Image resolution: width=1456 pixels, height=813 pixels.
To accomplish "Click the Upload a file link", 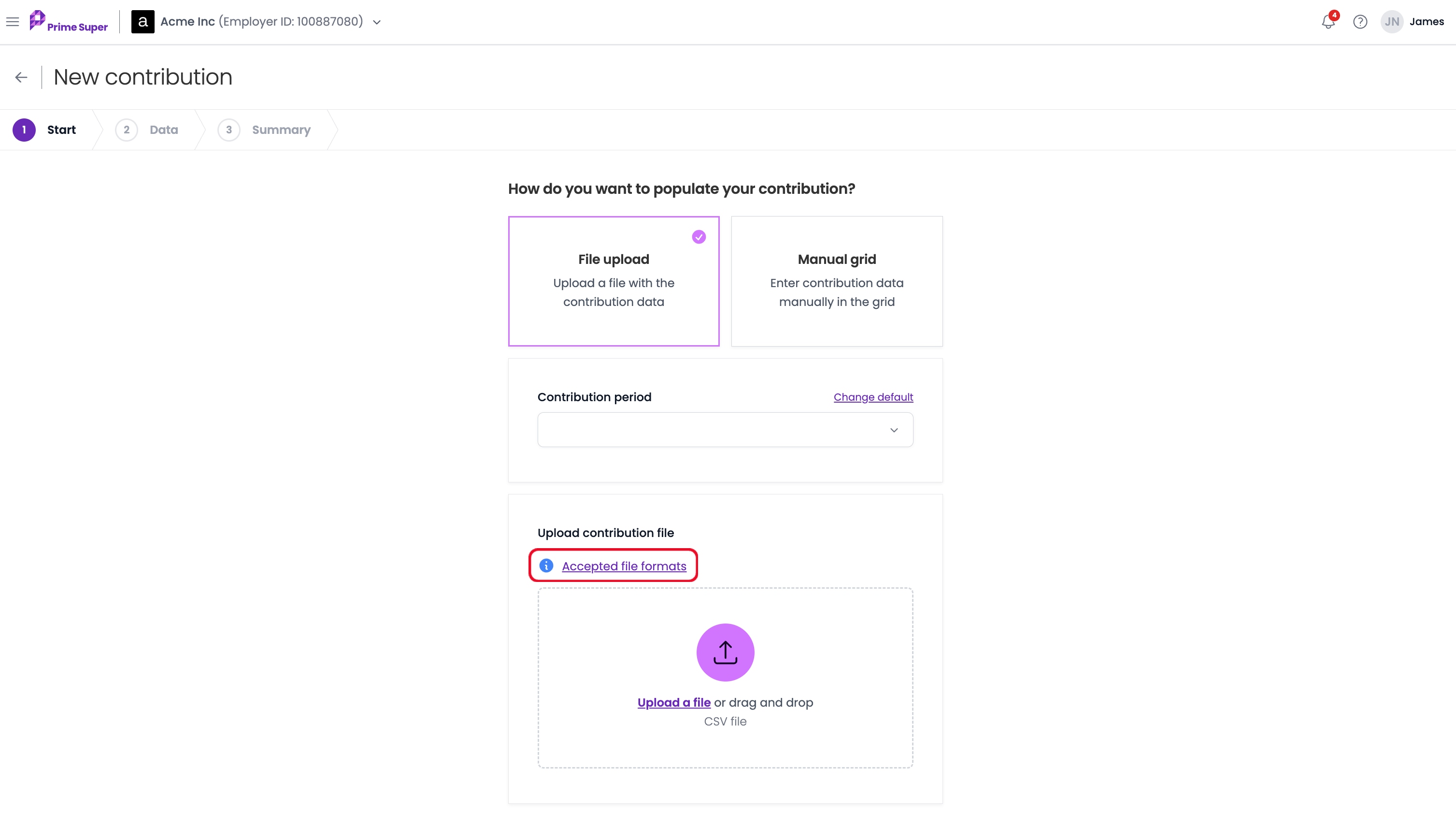I will pos(674,702).
